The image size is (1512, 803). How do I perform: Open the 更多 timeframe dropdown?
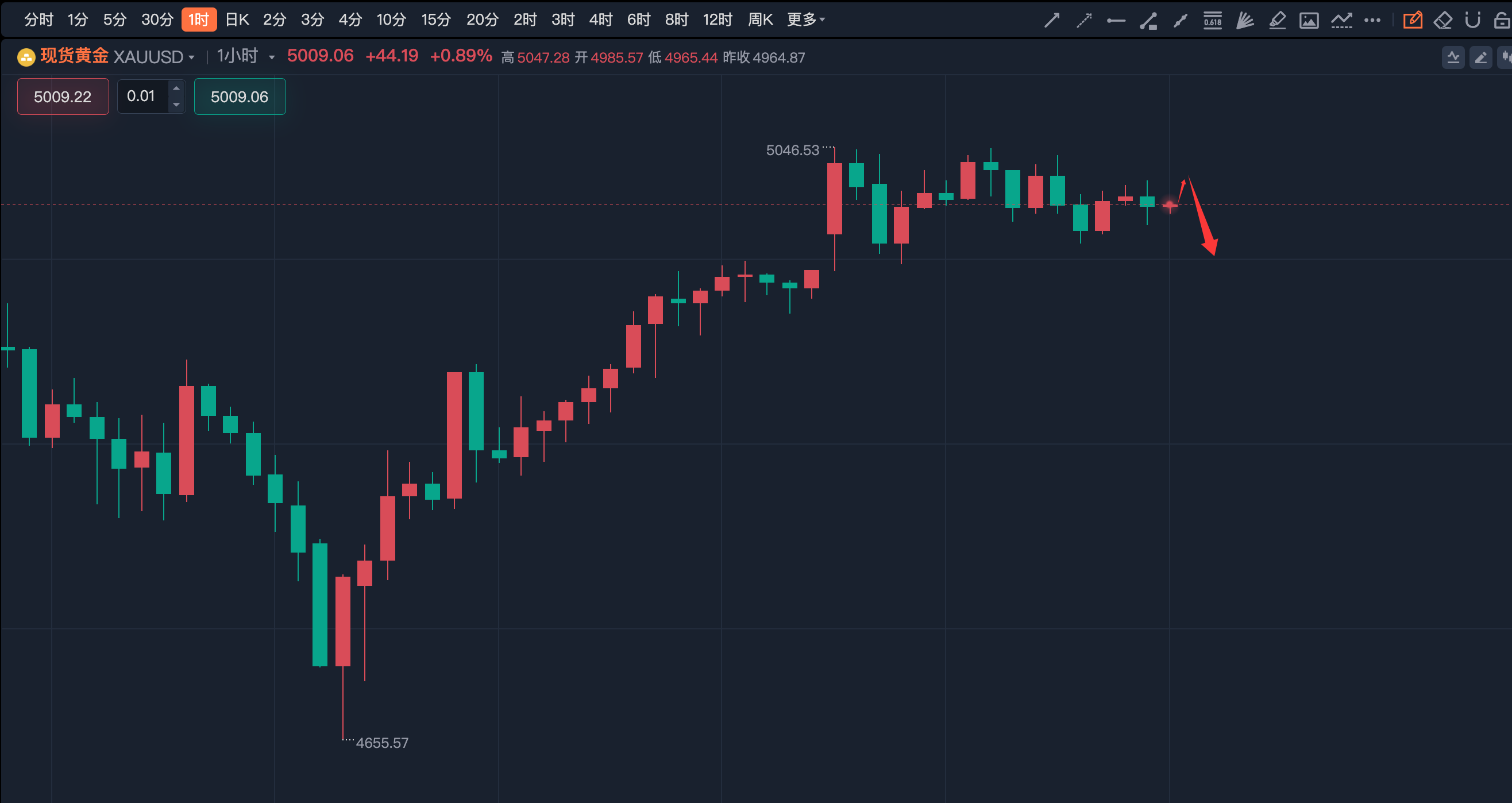coord(805,20)
